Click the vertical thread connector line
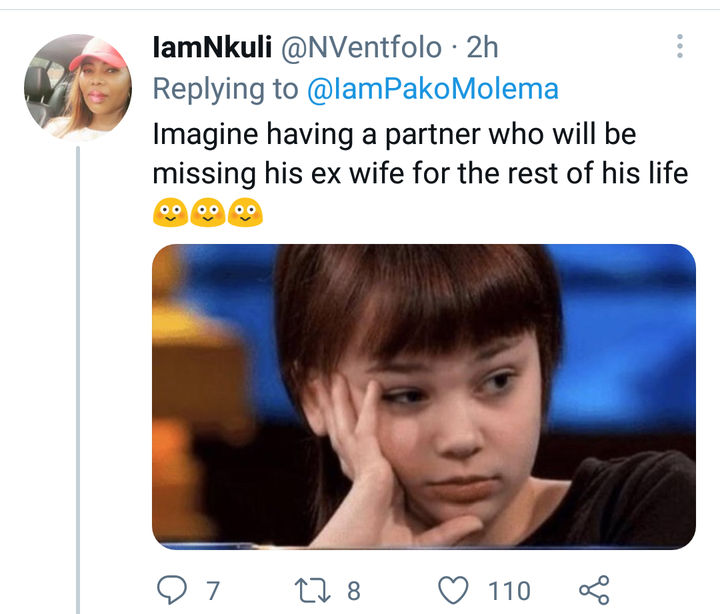720x614 pixels. 78,380
